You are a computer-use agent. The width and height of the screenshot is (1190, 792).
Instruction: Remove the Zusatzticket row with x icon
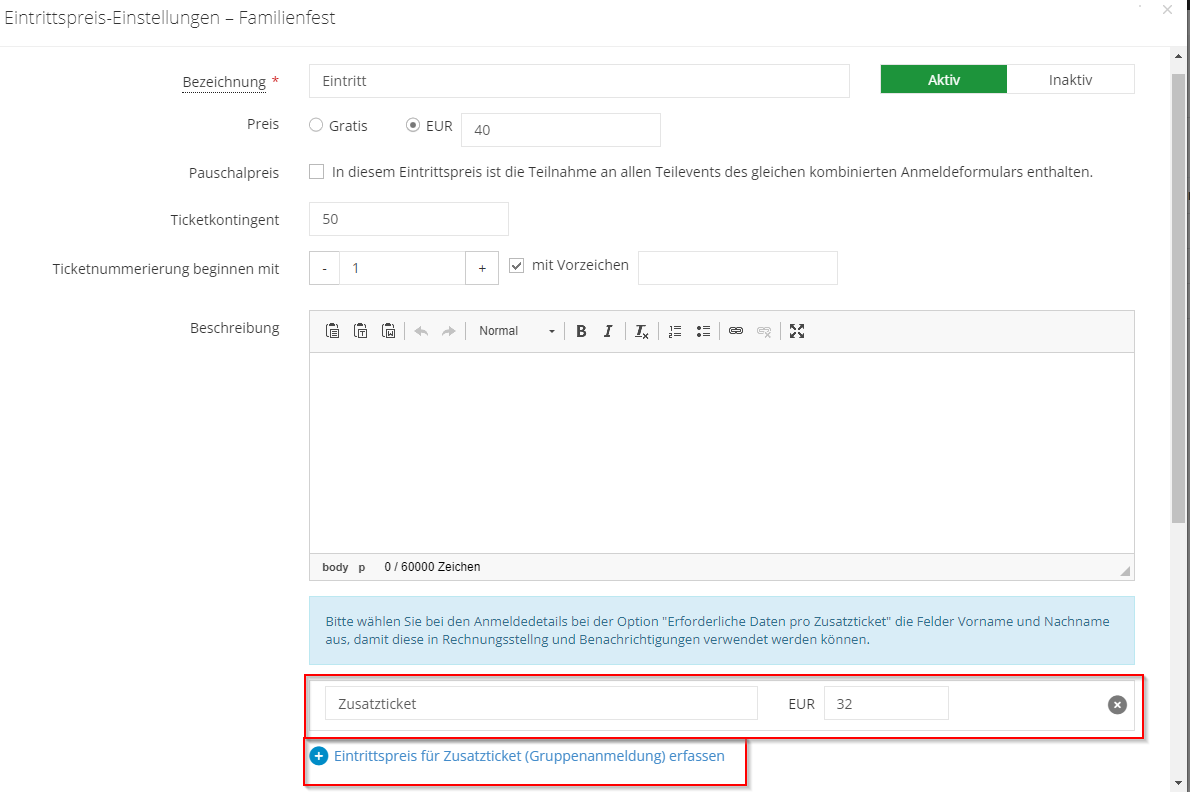pos(1117,704)
